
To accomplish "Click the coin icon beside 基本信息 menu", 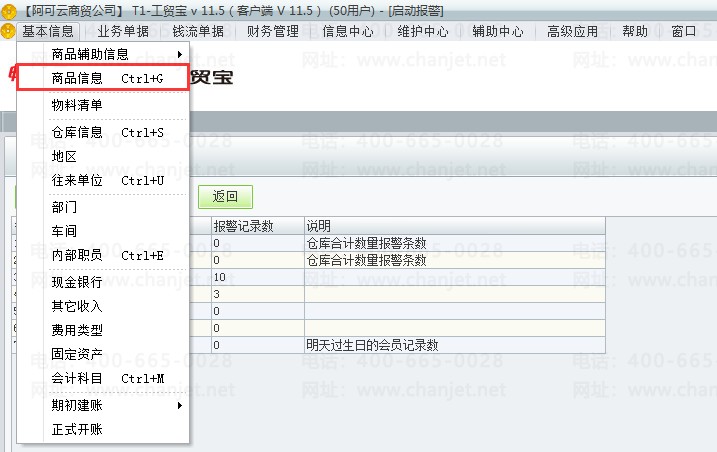I will tap(8, 31).
